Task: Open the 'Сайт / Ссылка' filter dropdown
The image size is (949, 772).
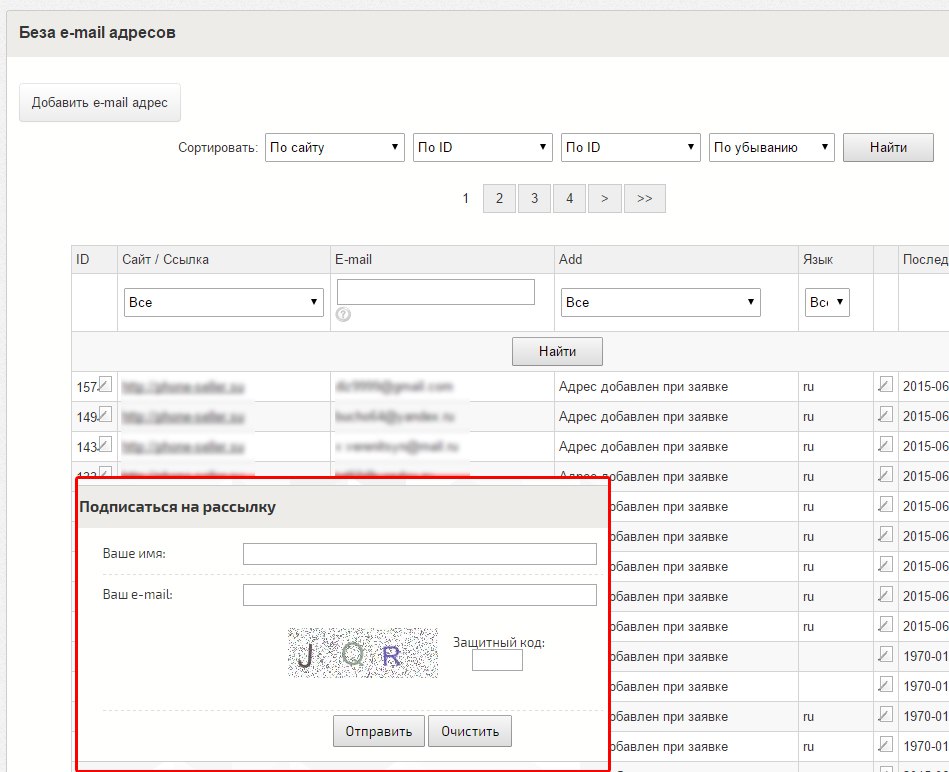Action: (x=223, y=302)
